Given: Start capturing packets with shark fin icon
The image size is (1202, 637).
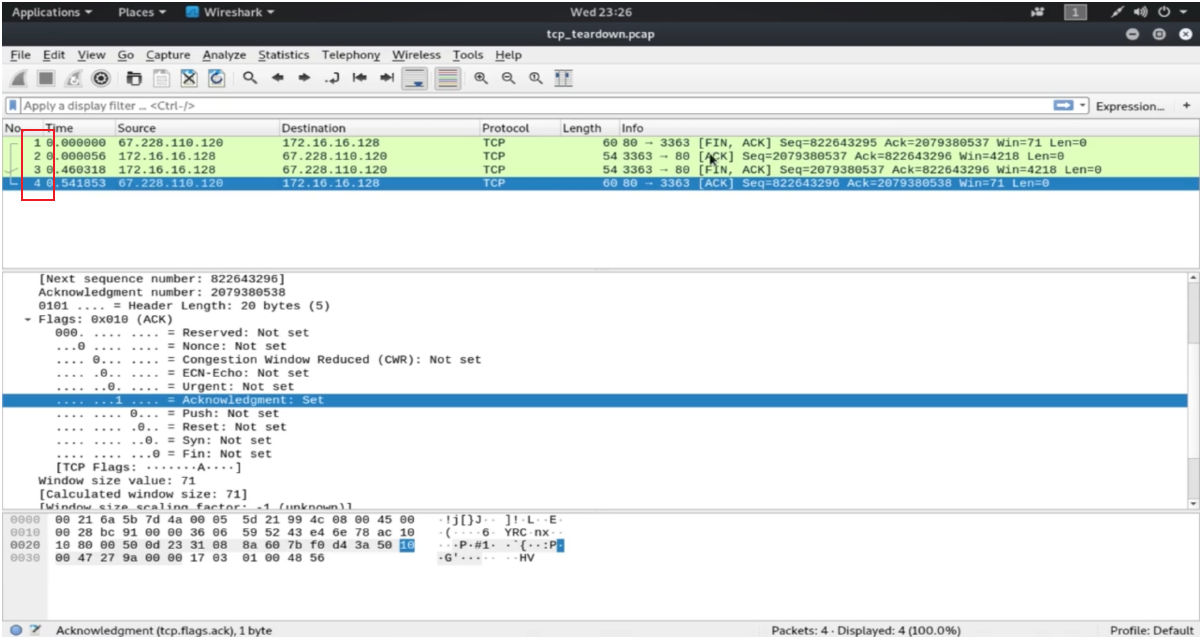Looking at the screenshot, I should click(19, 78).
